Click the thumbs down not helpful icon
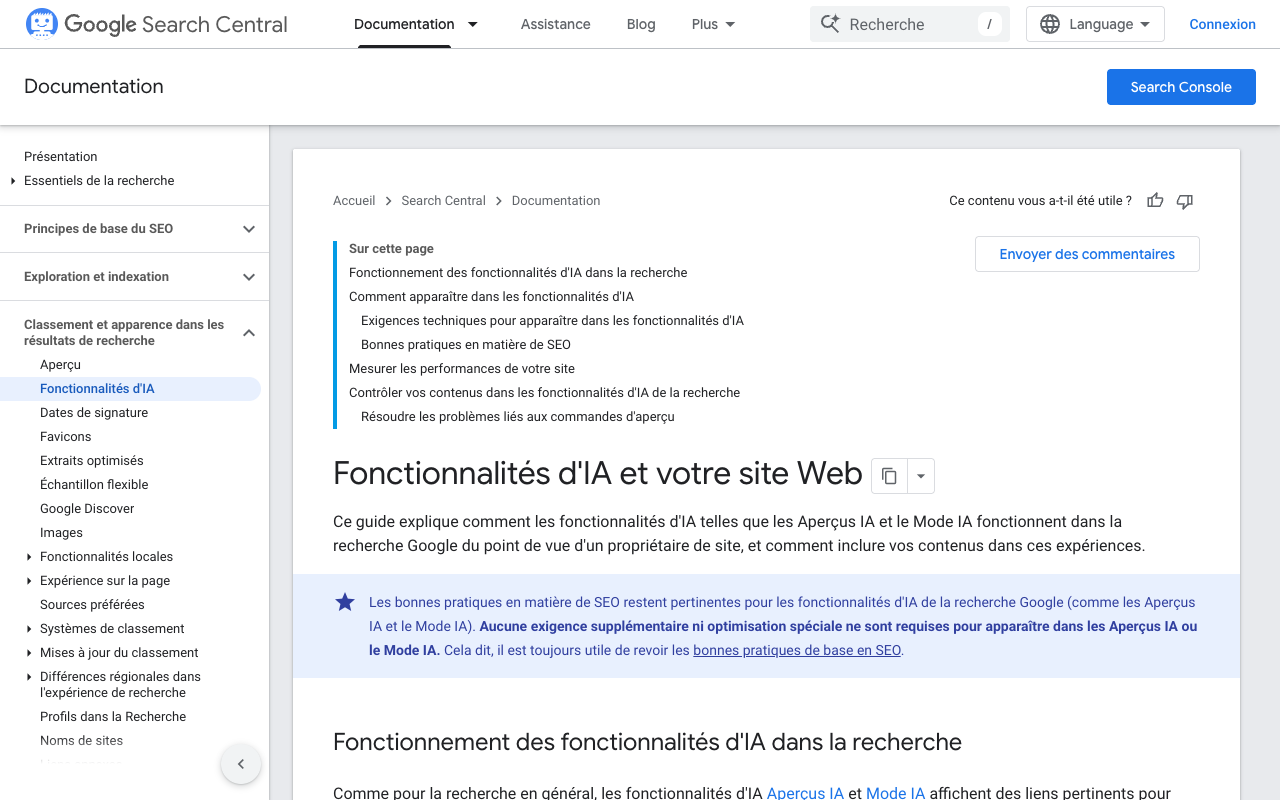The height and width of the screenshot is (800, 1280). click(1185, 201)
